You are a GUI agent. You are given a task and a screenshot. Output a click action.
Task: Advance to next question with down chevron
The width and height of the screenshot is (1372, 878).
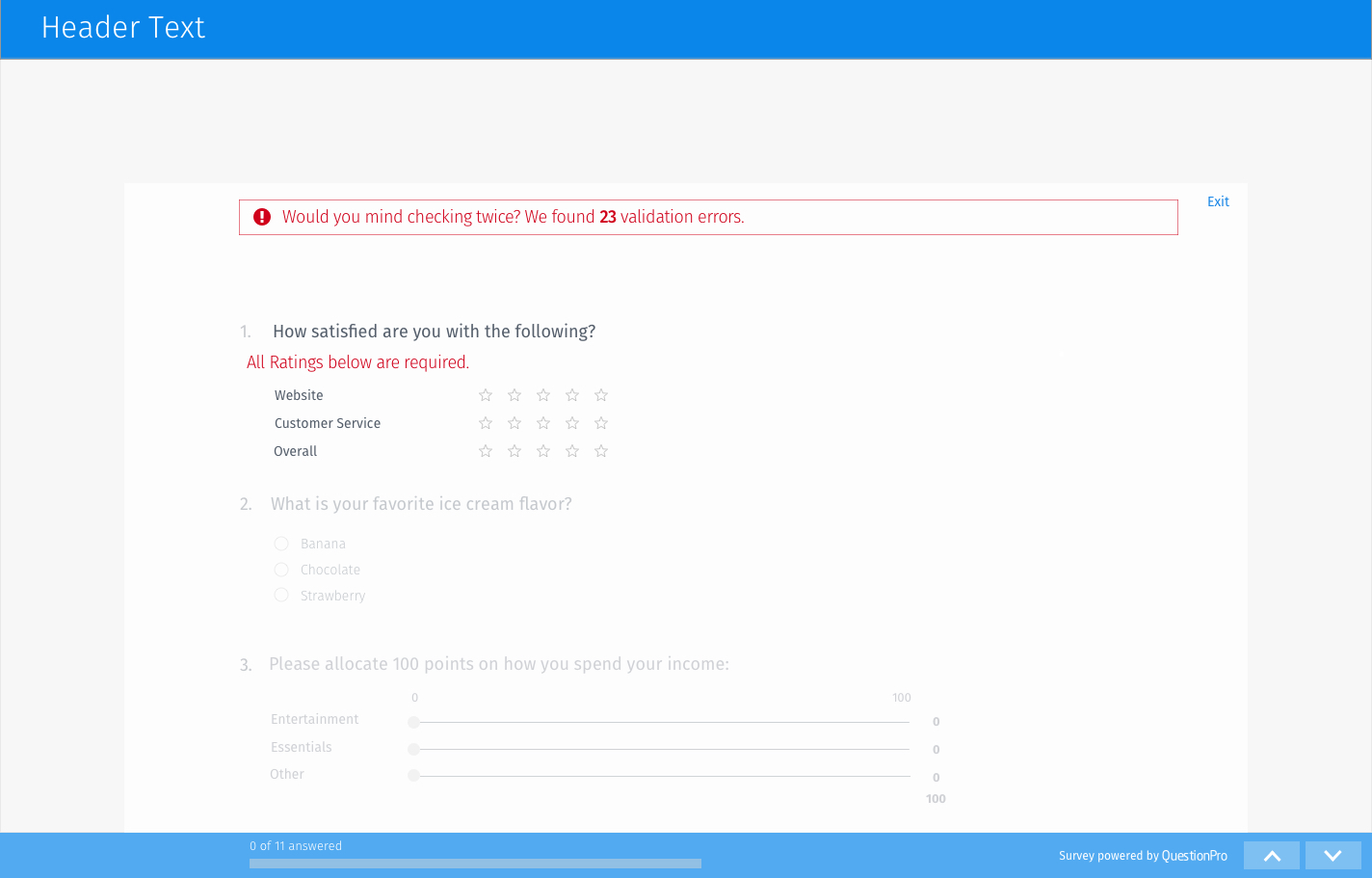click(x=1332, y=856)
